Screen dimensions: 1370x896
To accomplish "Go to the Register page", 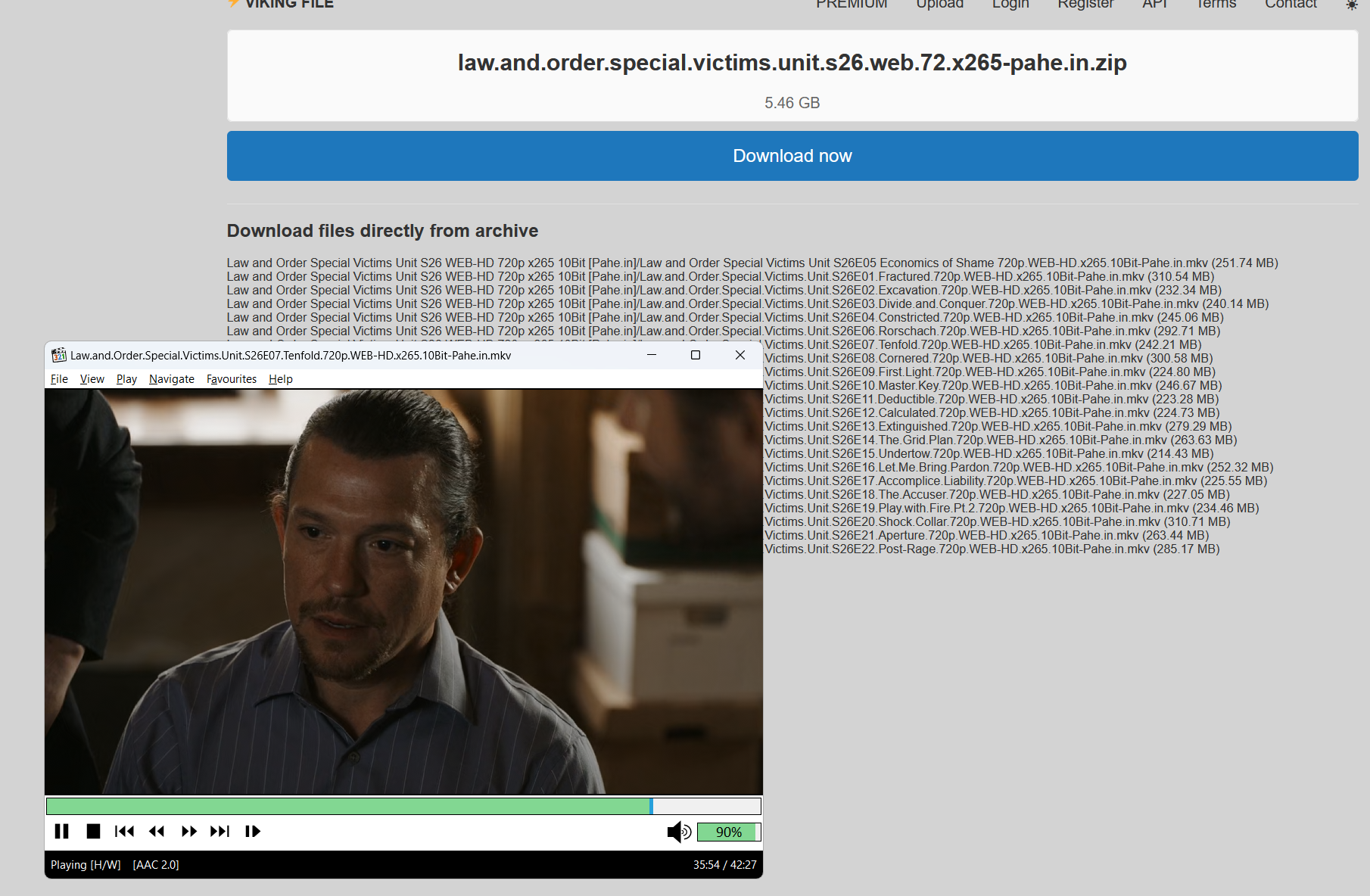I will (1085, 4).
